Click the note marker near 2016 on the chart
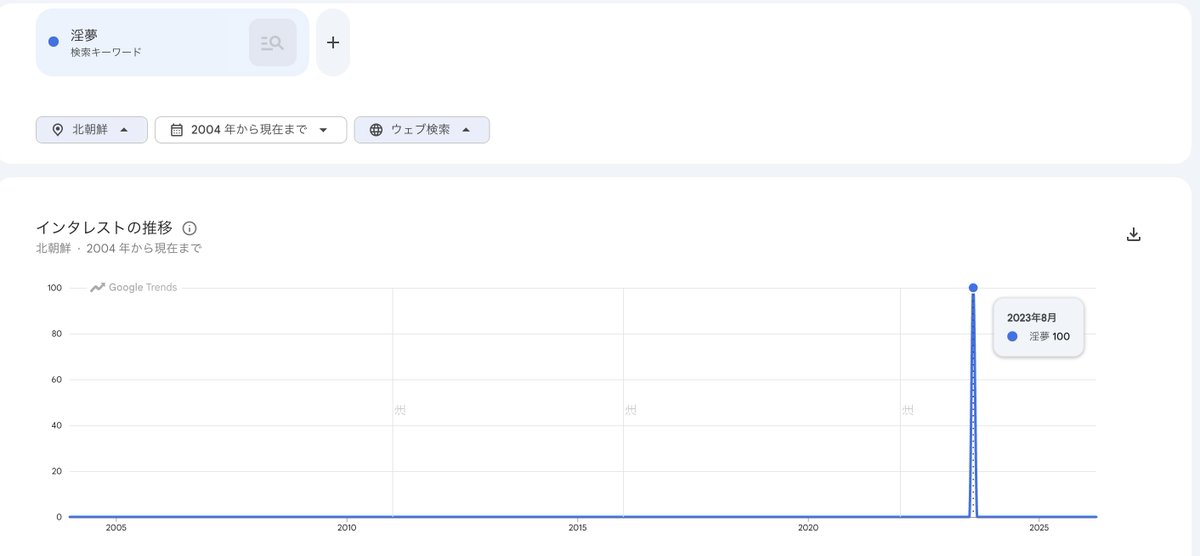Screen dimensions: 1200x556 pos(631,410)
